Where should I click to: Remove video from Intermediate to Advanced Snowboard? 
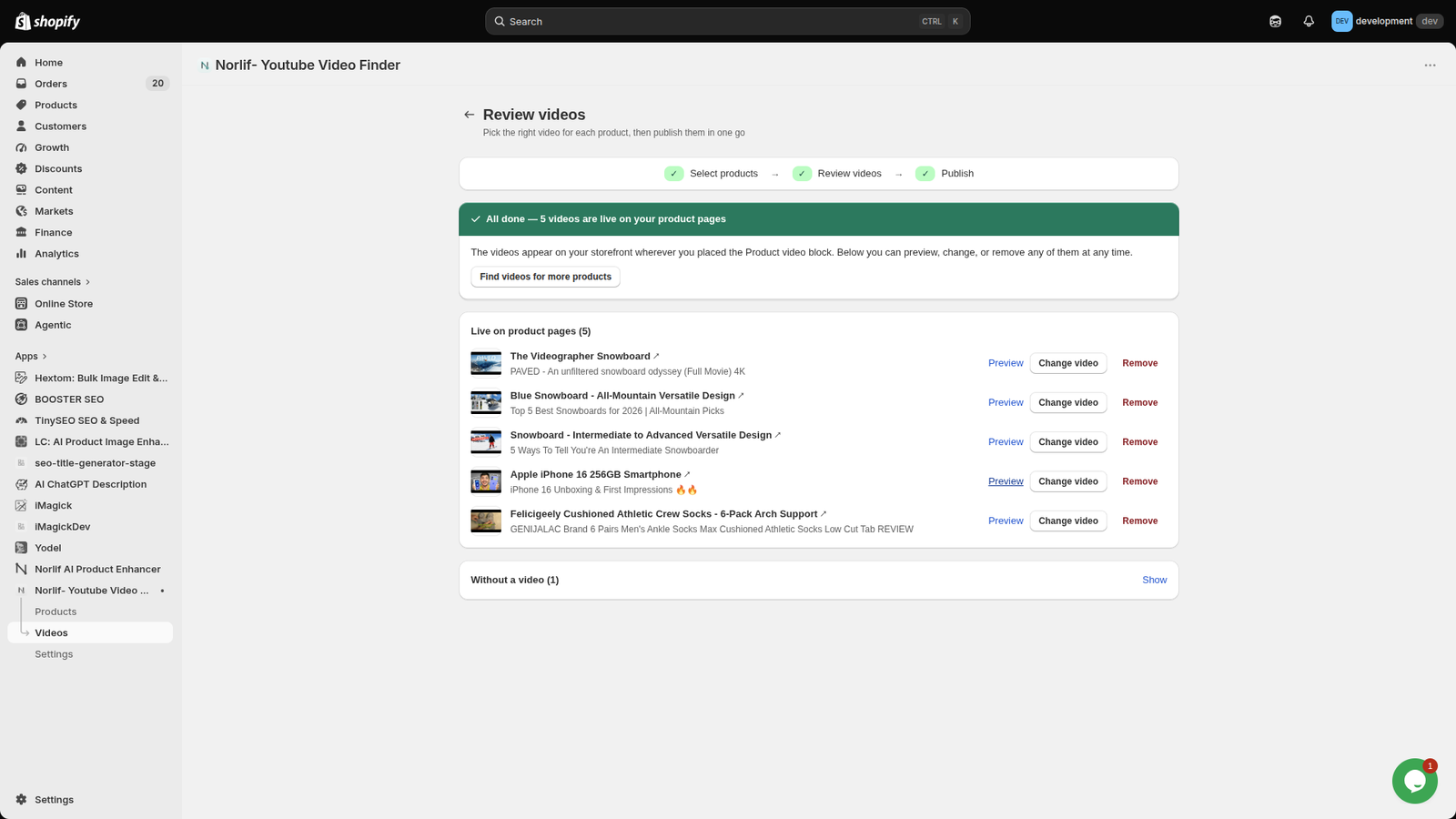(x=1139, y=442)
